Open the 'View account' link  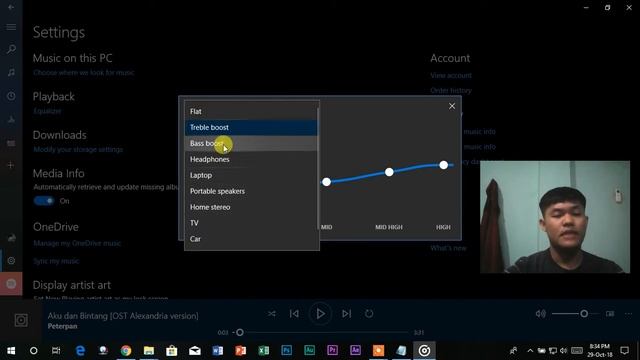tap(451, 76)
